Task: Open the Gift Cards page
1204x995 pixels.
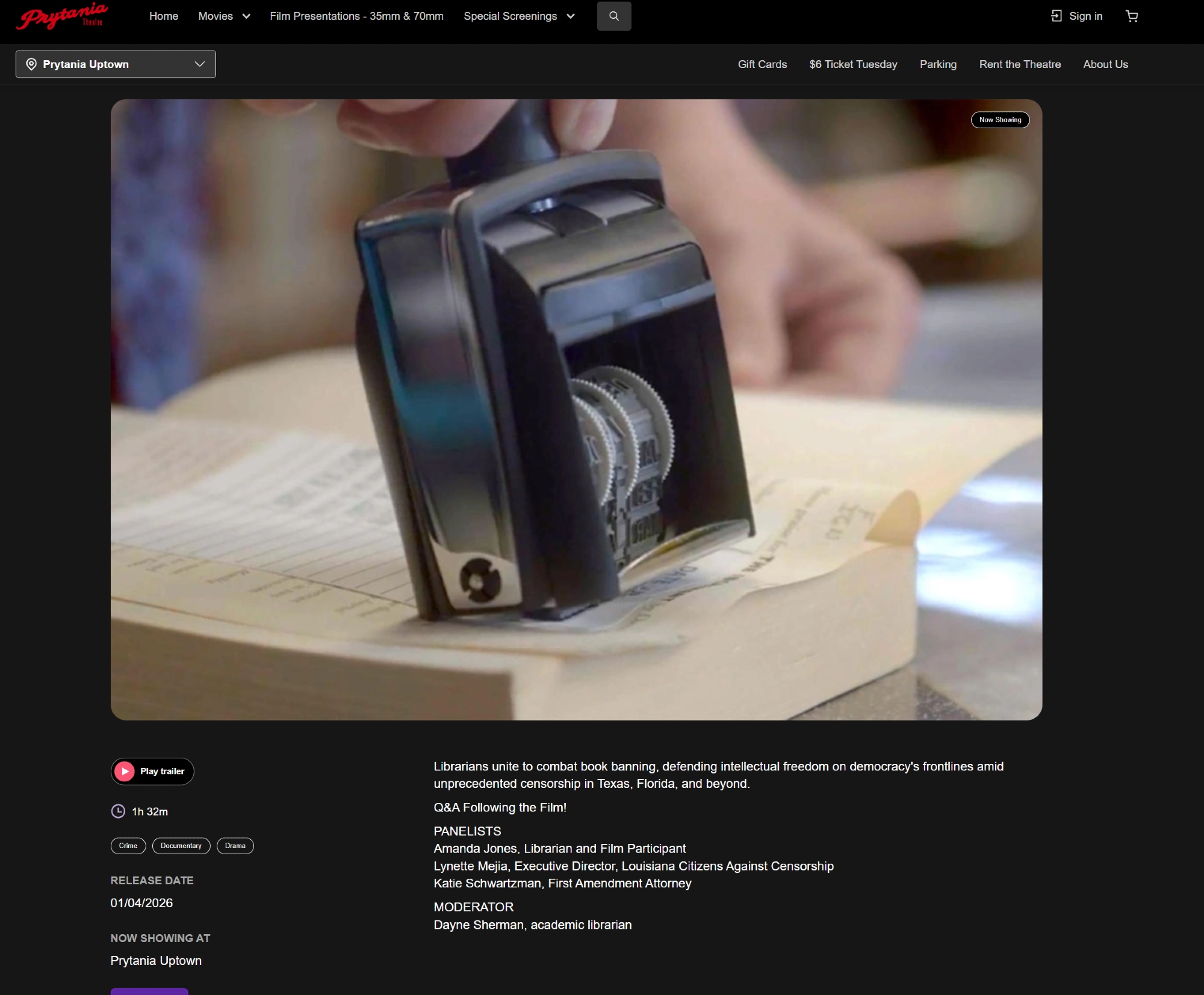Action: [762, 64]
